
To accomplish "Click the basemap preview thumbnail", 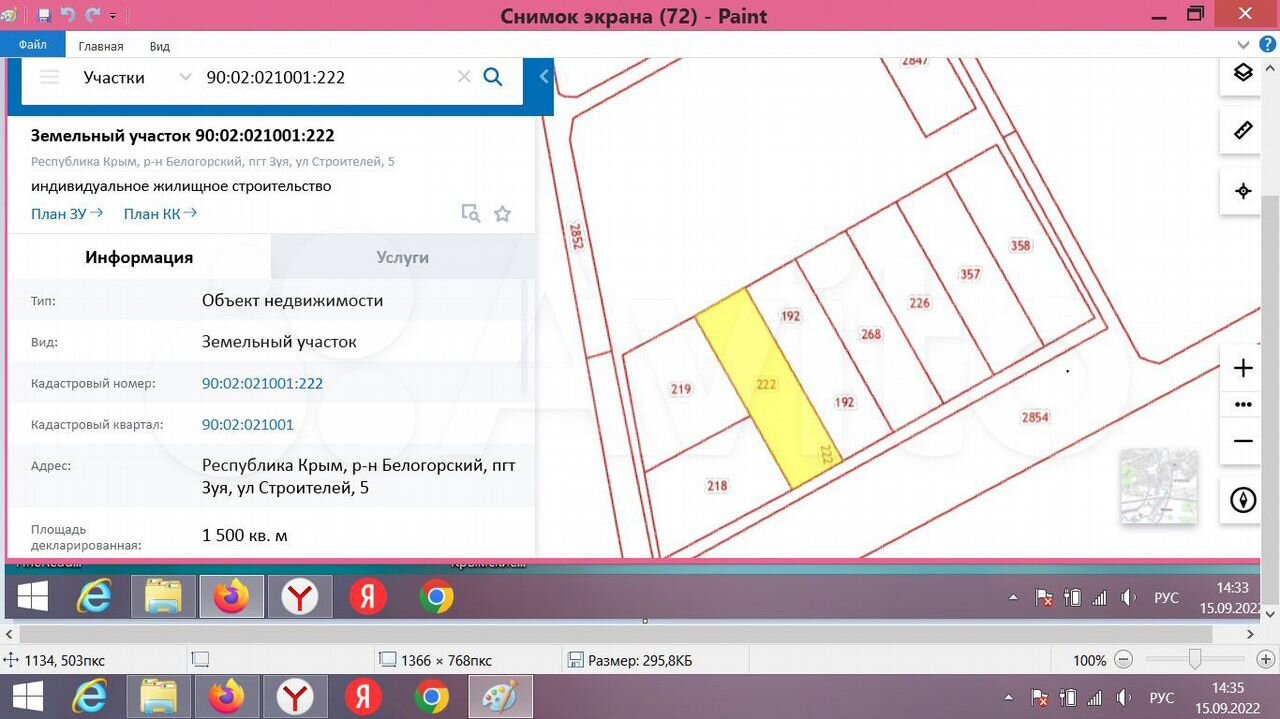I will click(x=1157, y=486).
